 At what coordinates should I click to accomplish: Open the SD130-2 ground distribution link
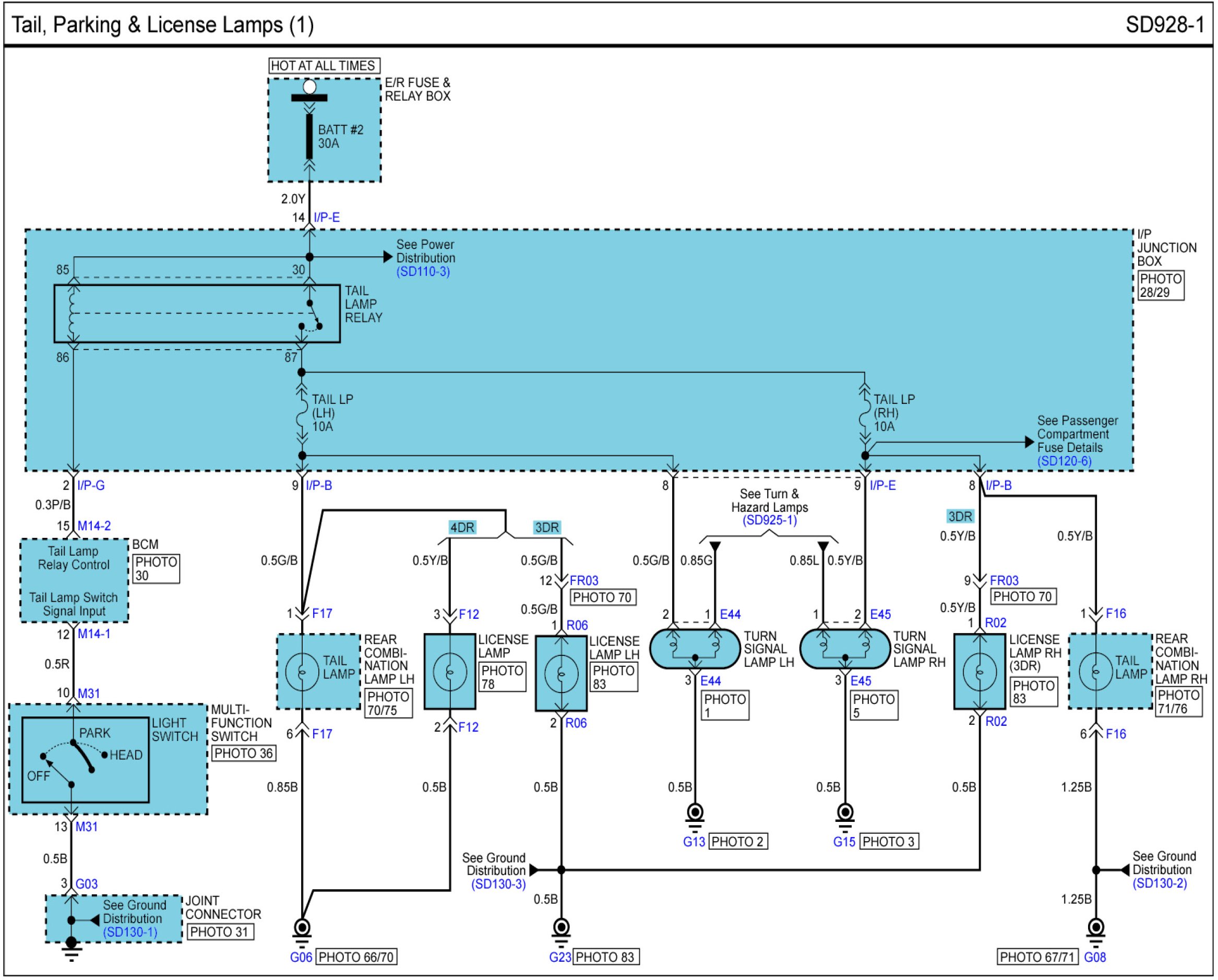click(1159, 883)
